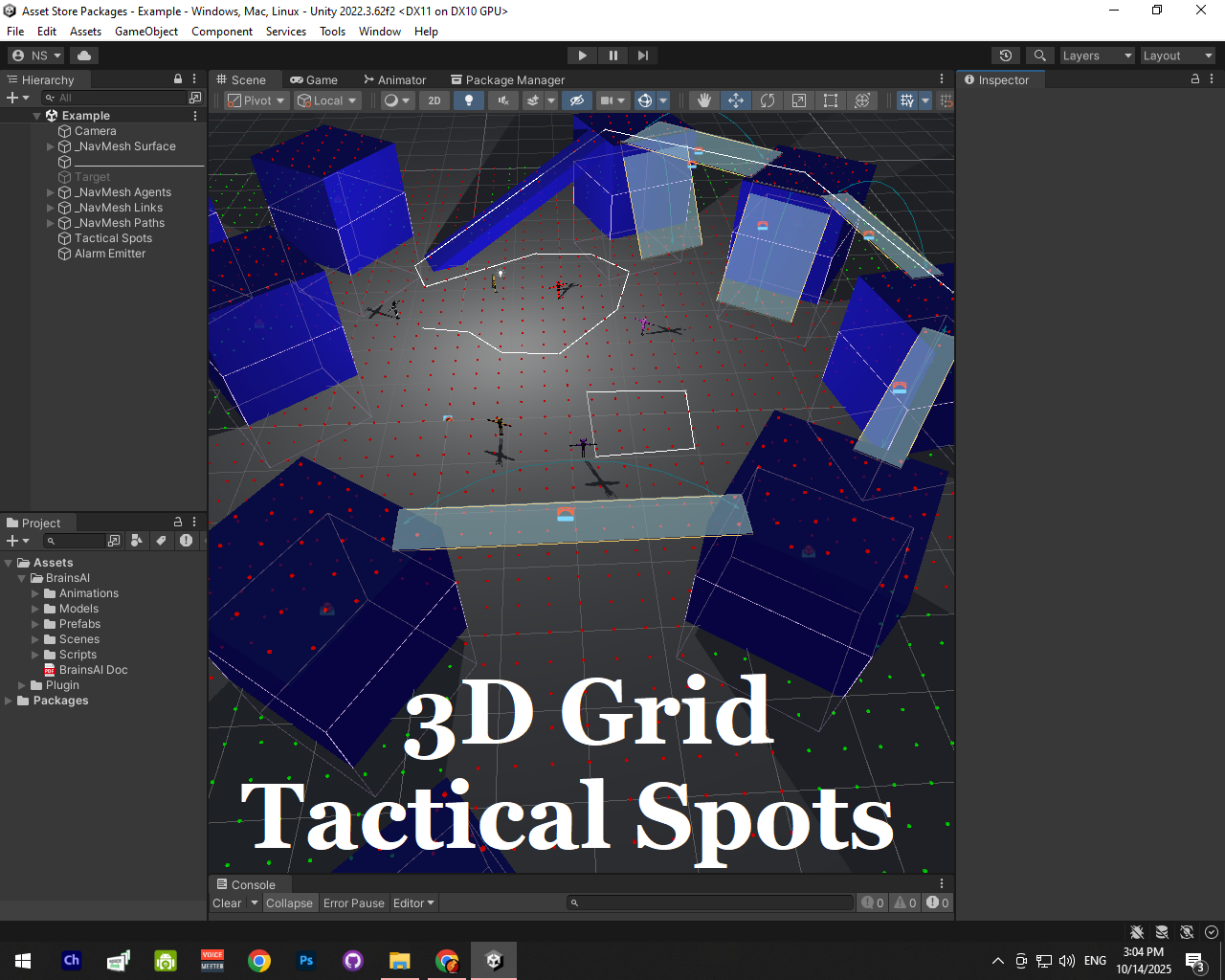
Task: Open Unity cloud services icon
Action: [84, 56]
